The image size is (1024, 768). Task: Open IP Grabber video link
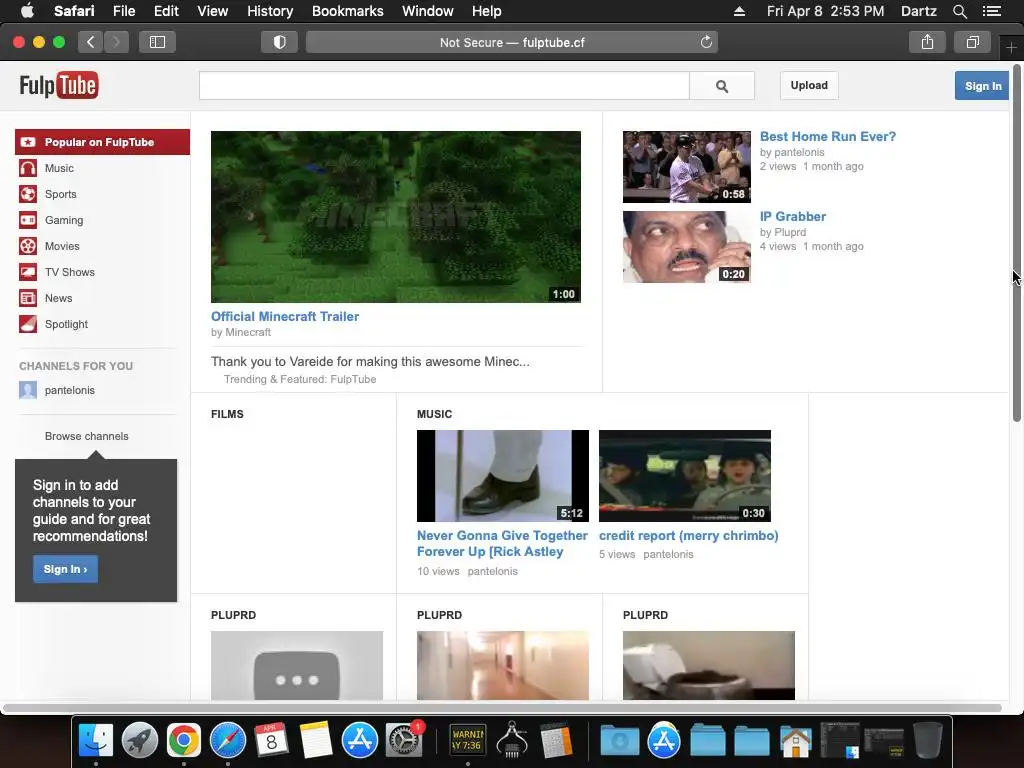coord(792,217)
